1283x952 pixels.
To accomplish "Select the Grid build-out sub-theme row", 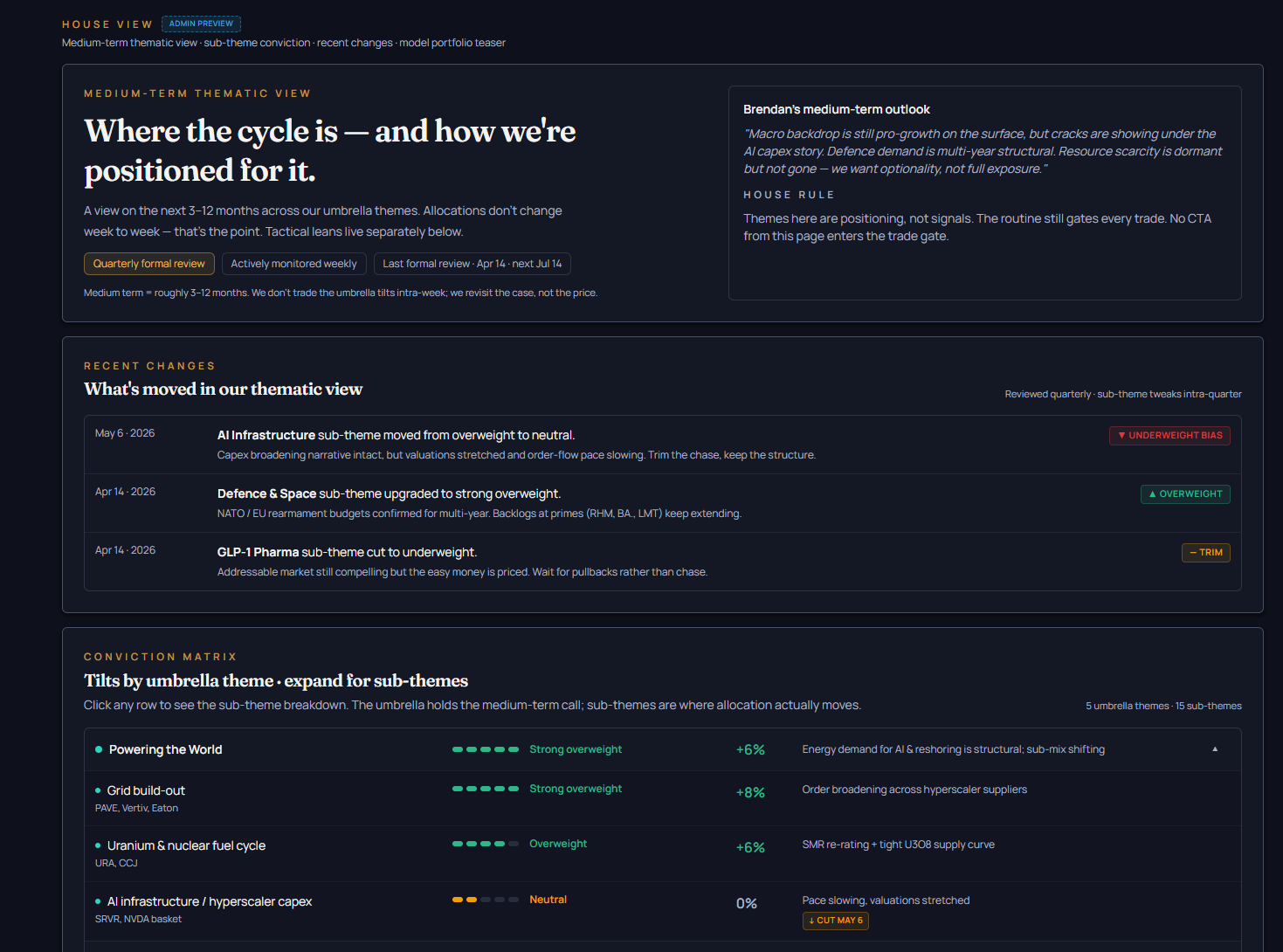I will click(x=662, y=798).
